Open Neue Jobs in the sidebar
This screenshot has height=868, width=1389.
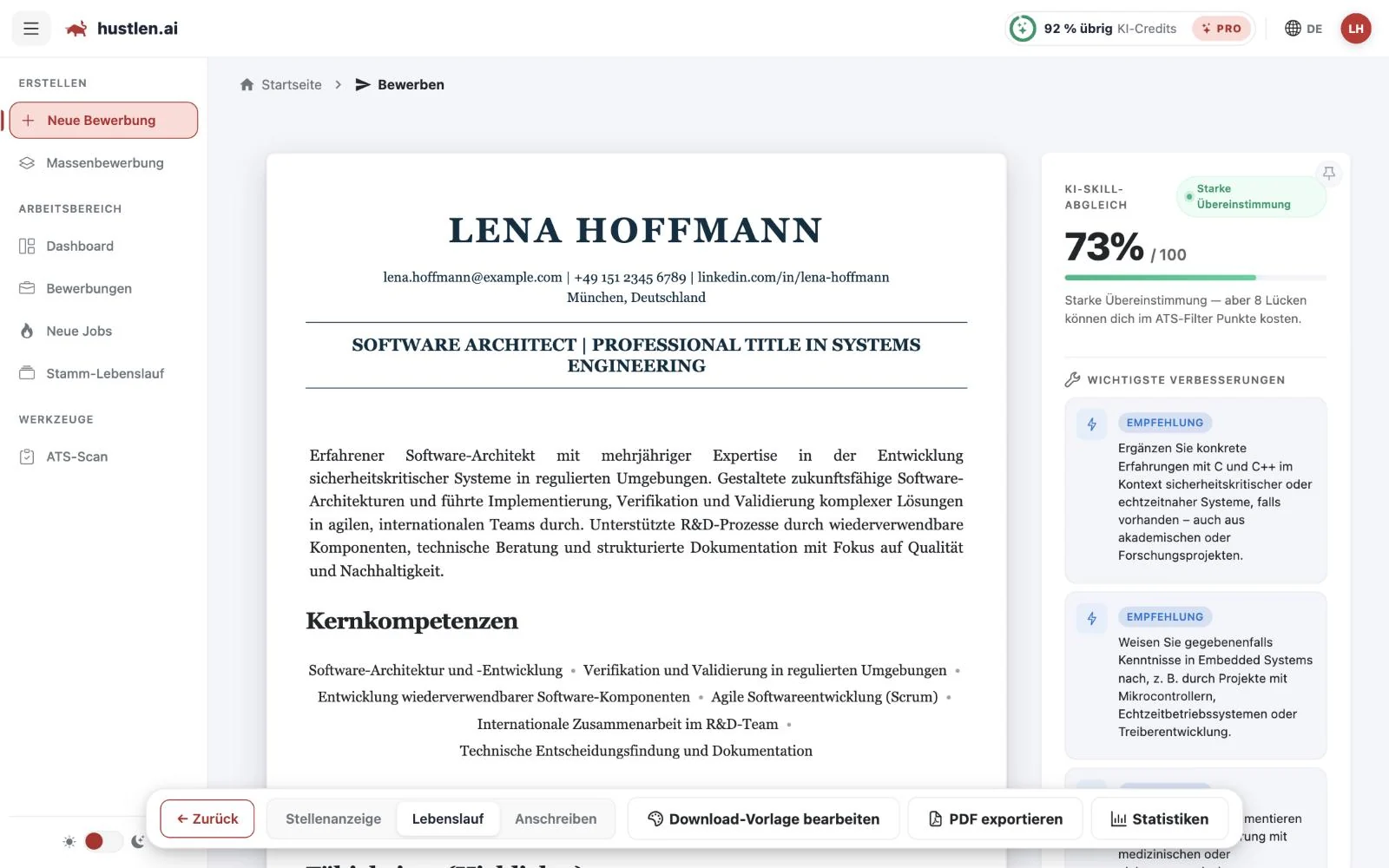[103, 331]
